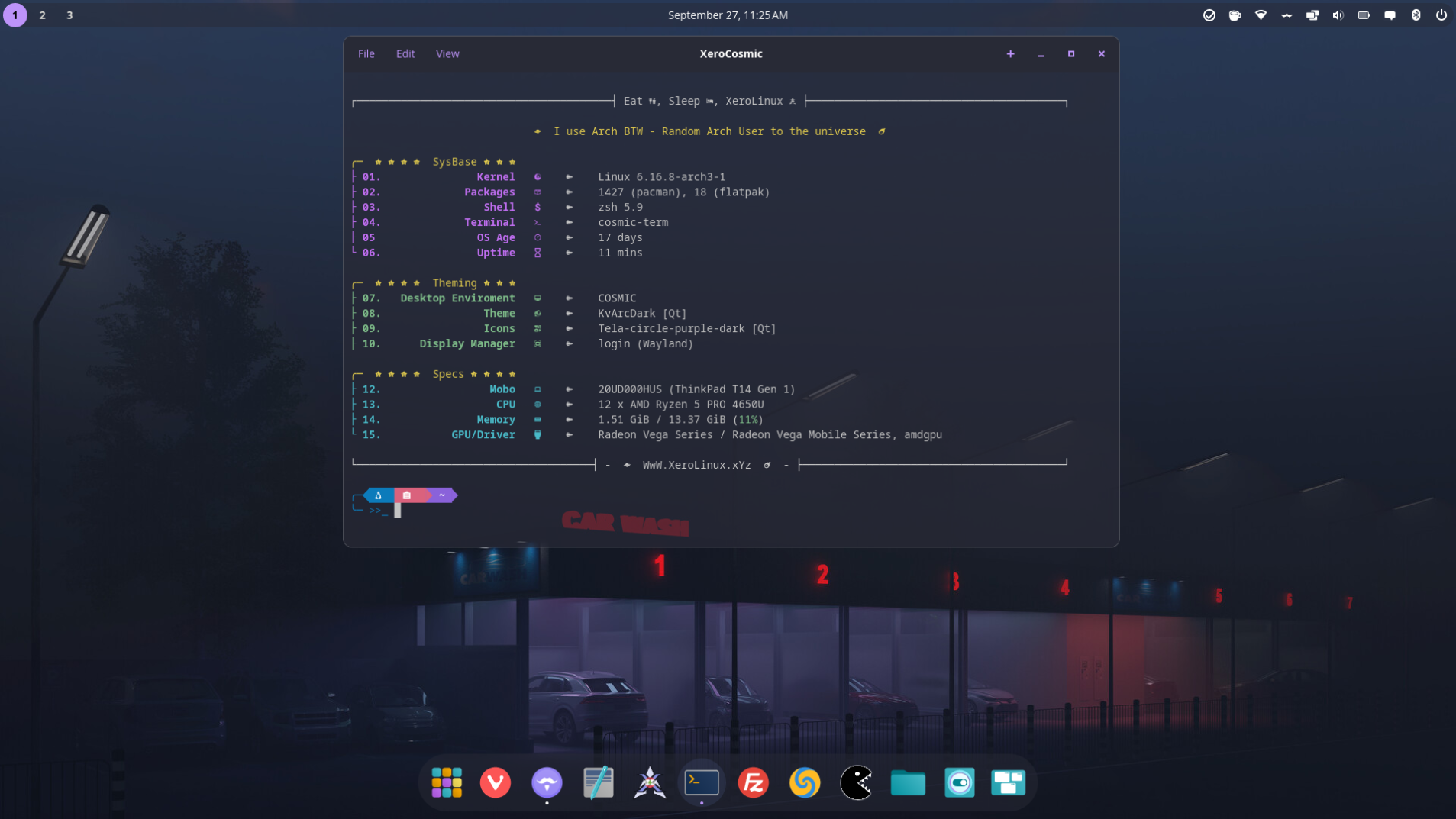Switch to workspace 2 in the top bar

43,15
